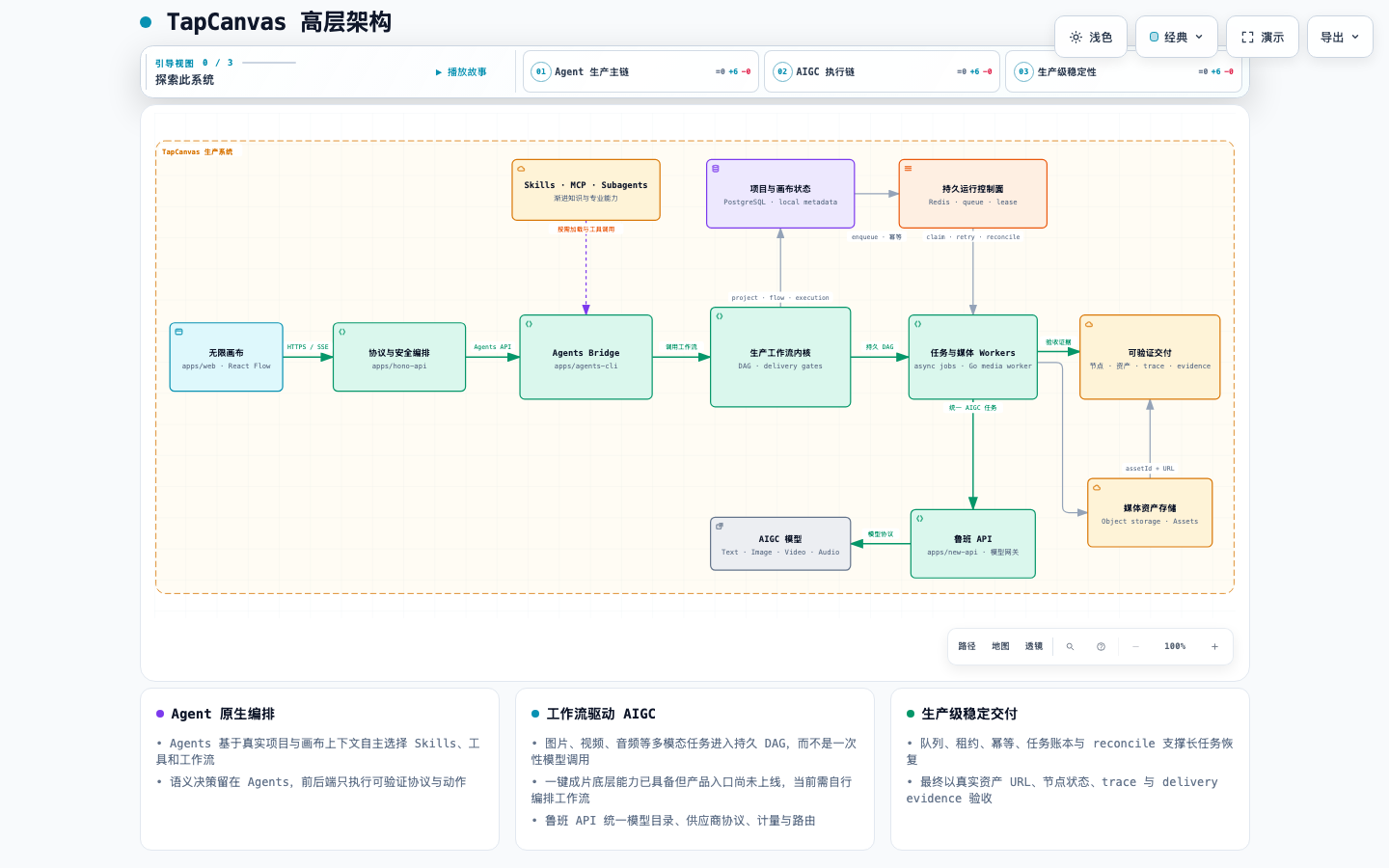Click the TapCanvas 高层架构 page title
Viewport: 1389px width, 868px height.
point(279,22)
